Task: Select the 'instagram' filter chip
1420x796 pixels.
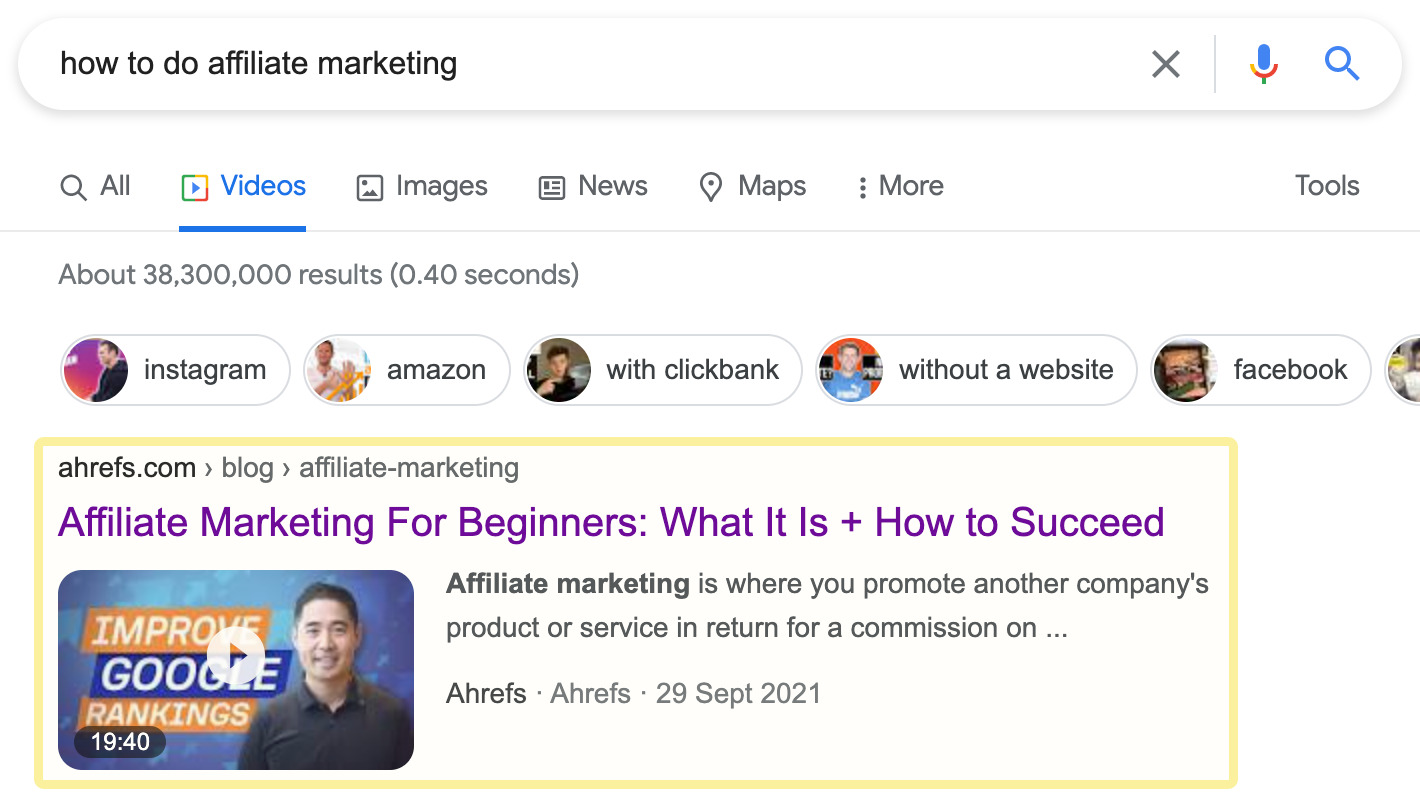Action: [x=175, y=370]
